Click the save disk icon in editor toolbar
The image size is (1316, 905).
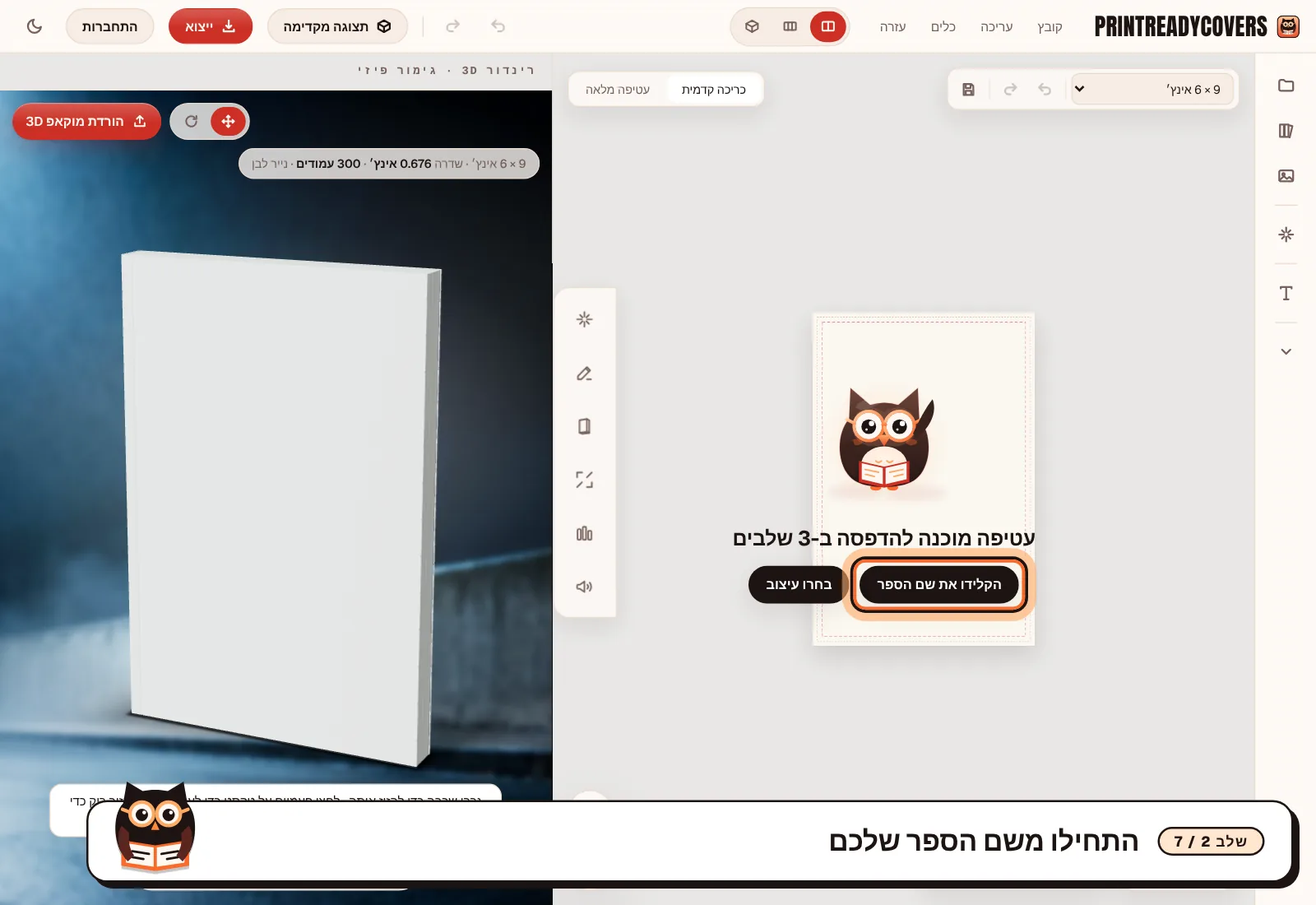(x=968, y=89)
